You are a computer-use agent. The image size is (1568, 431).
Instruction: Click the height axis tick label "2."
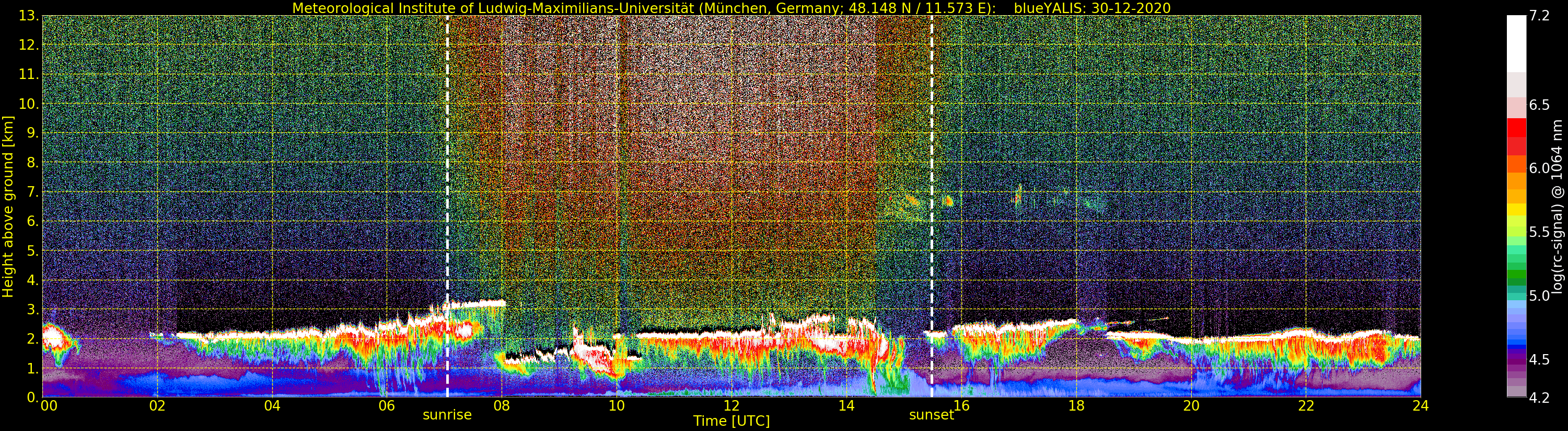(33, 338)
